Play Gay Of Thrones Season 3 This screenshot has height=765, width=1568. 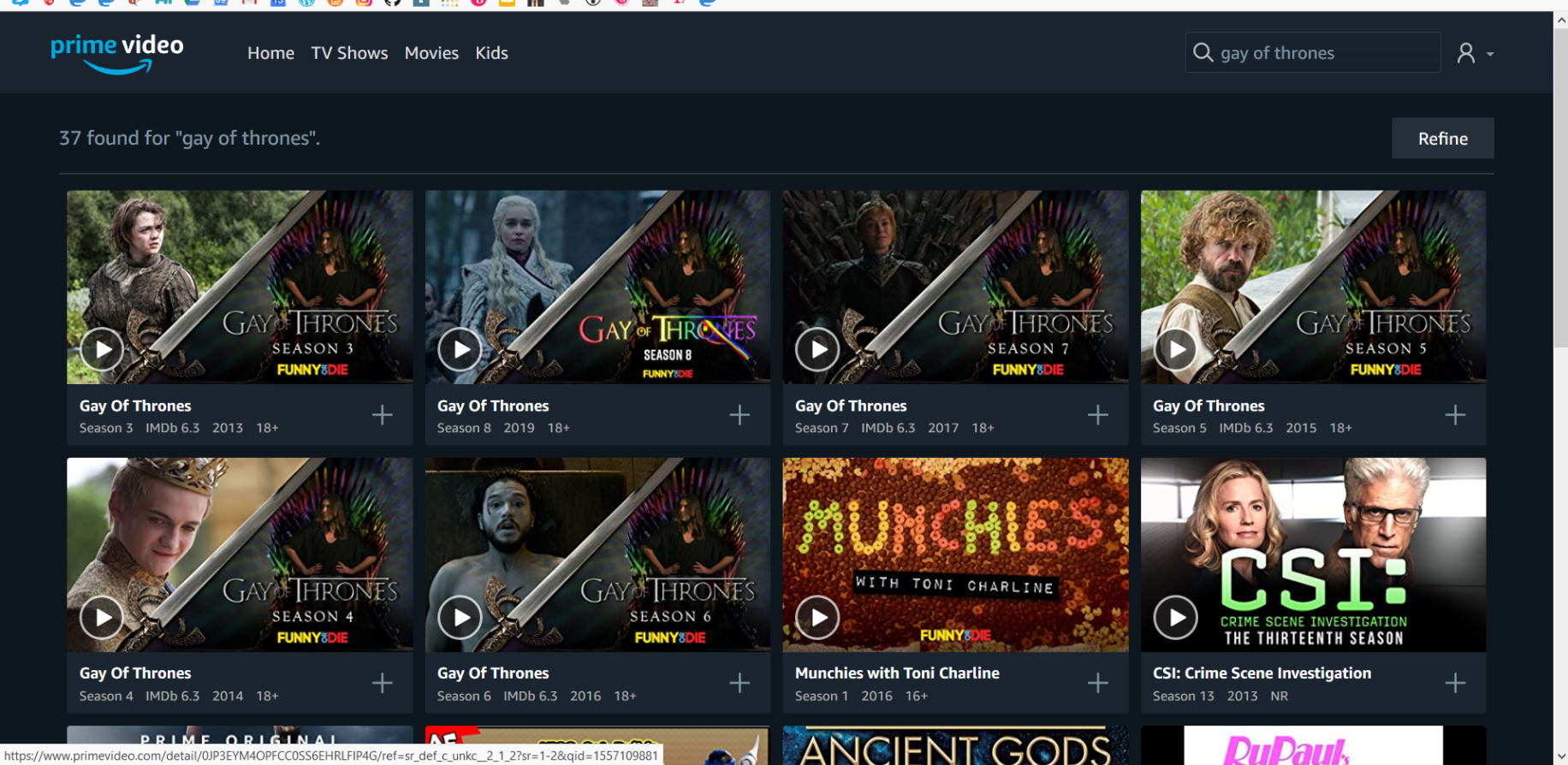102,349
